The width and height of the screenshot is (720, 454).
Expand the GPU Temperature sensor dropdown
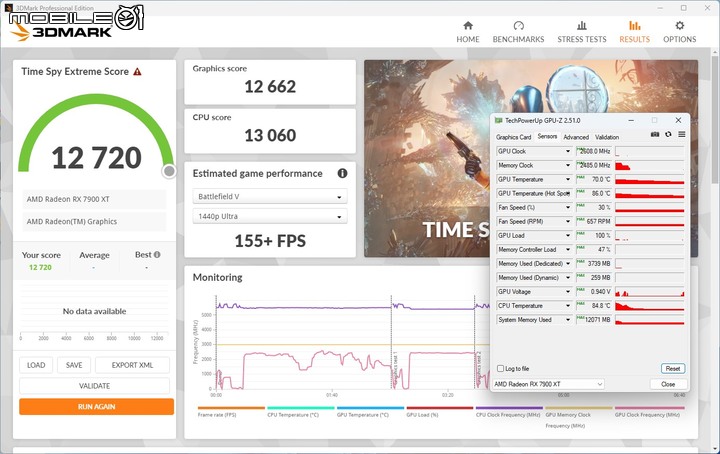point(568,179)
